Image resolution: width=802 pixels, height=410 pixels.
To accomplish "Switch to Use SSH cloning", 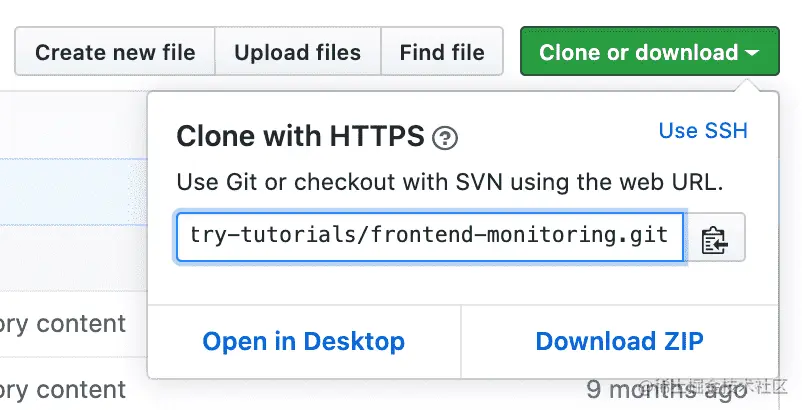I will (x=703, y=131).
